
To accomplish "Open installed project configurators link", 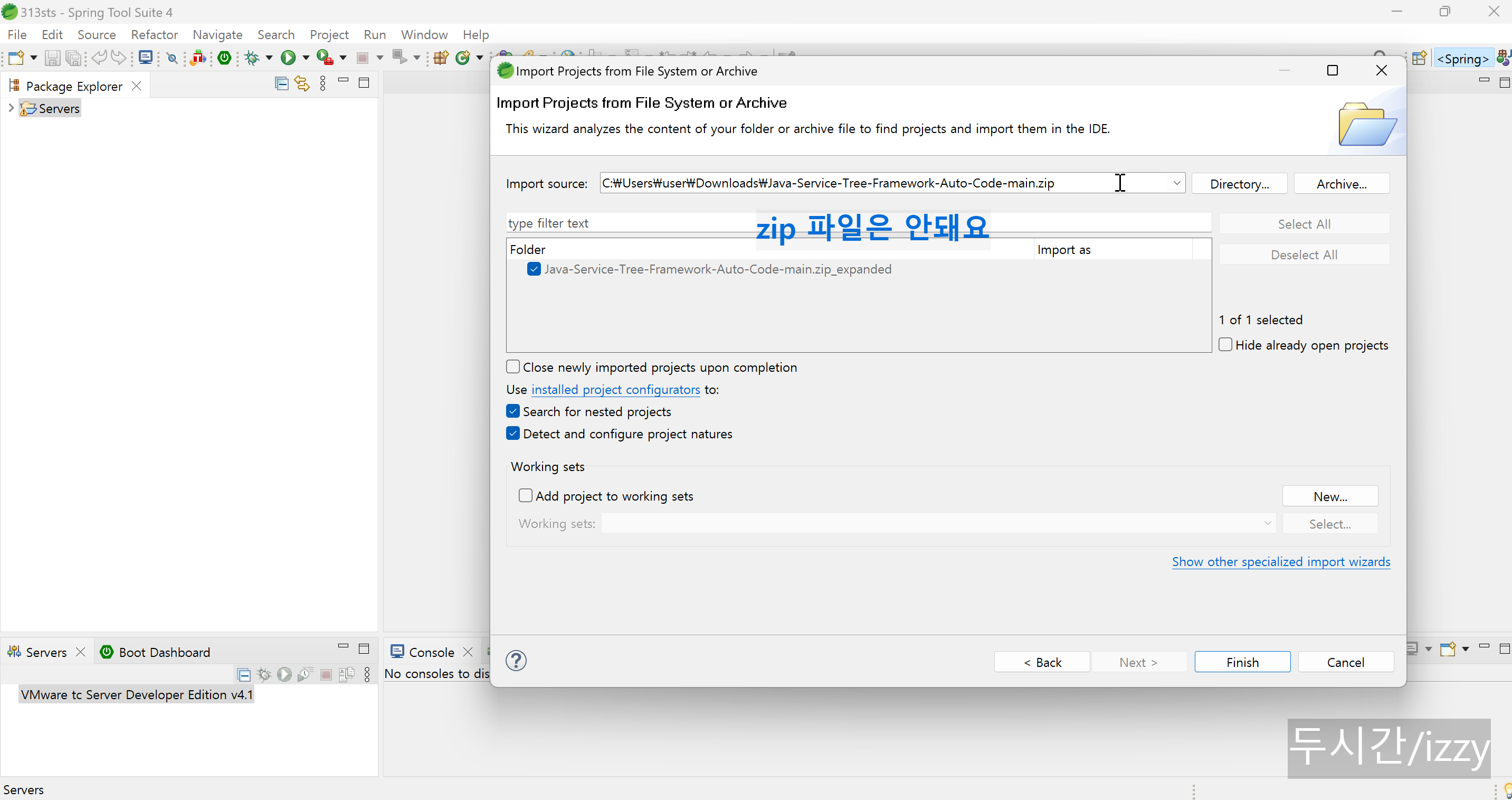I will point(615,389).
